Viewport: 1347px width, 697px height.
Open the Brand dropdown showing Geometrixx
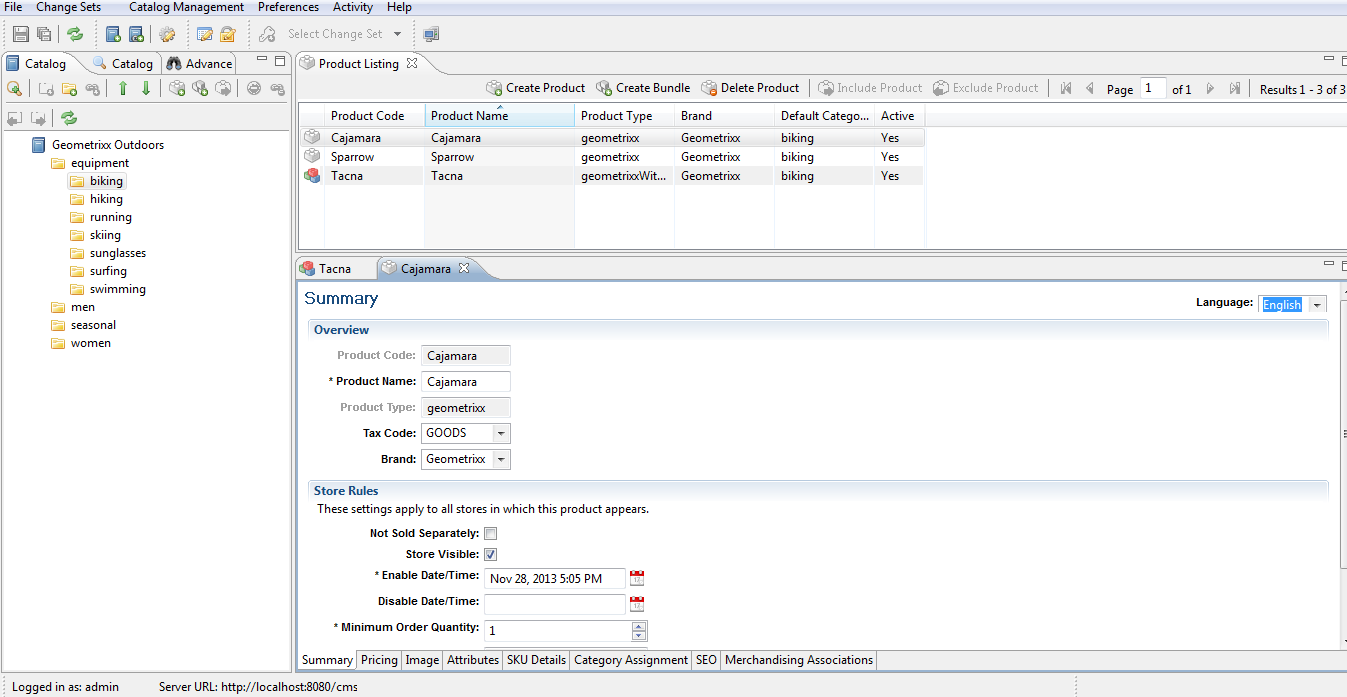pyautogui.click(x=502, y=460)
